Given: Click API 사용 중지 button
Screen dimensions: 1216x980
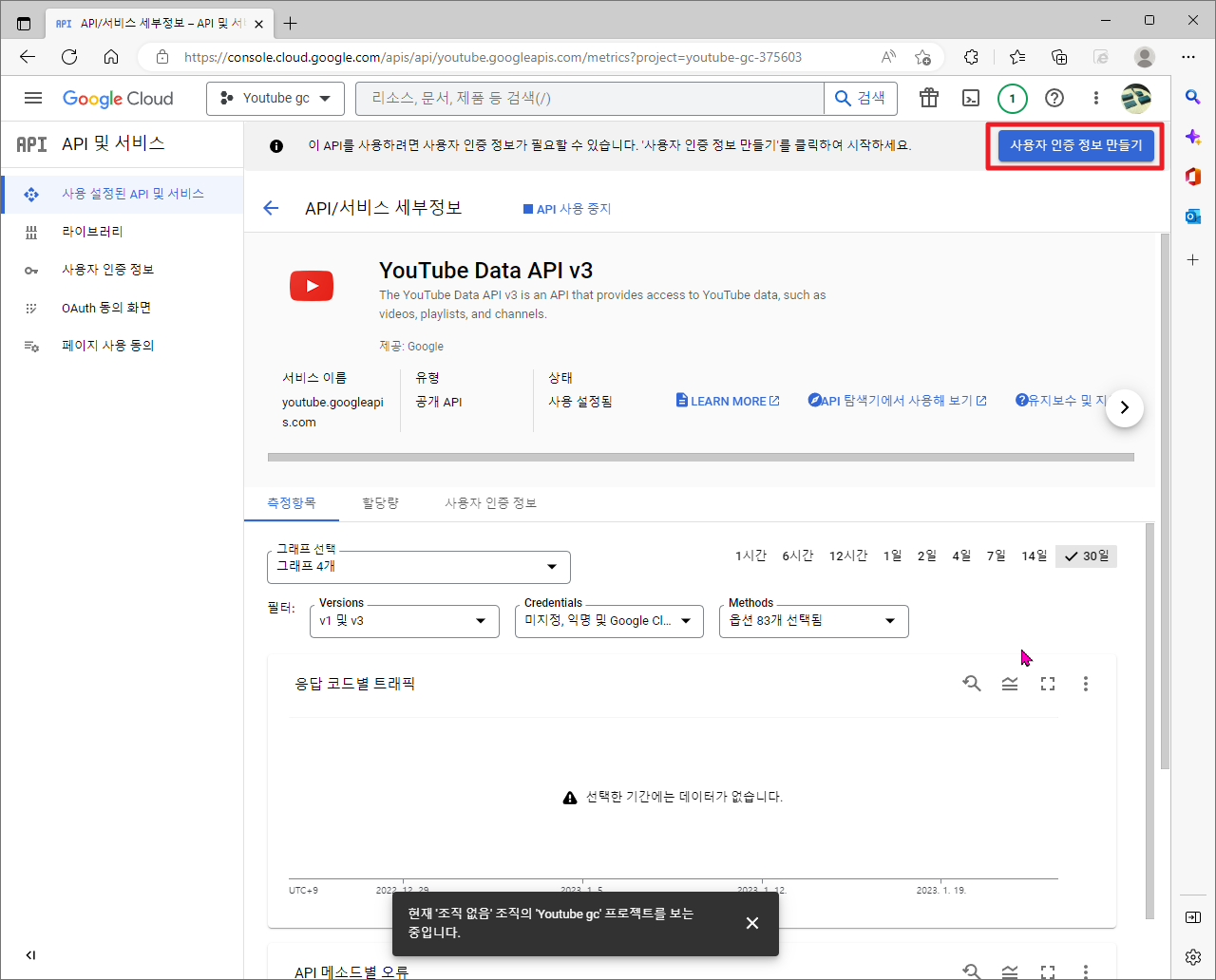Looking at the screenshot, I should click(567, 209).
